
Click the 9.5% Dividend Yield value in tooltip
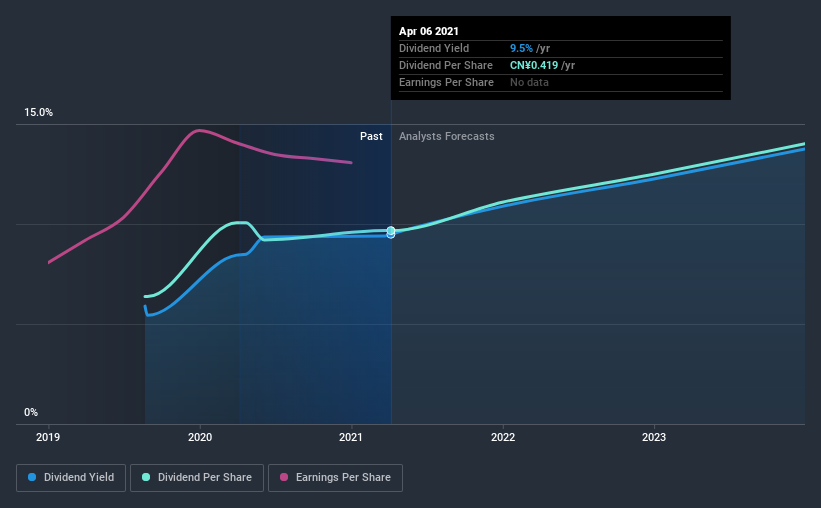click(x=522, y=48)
